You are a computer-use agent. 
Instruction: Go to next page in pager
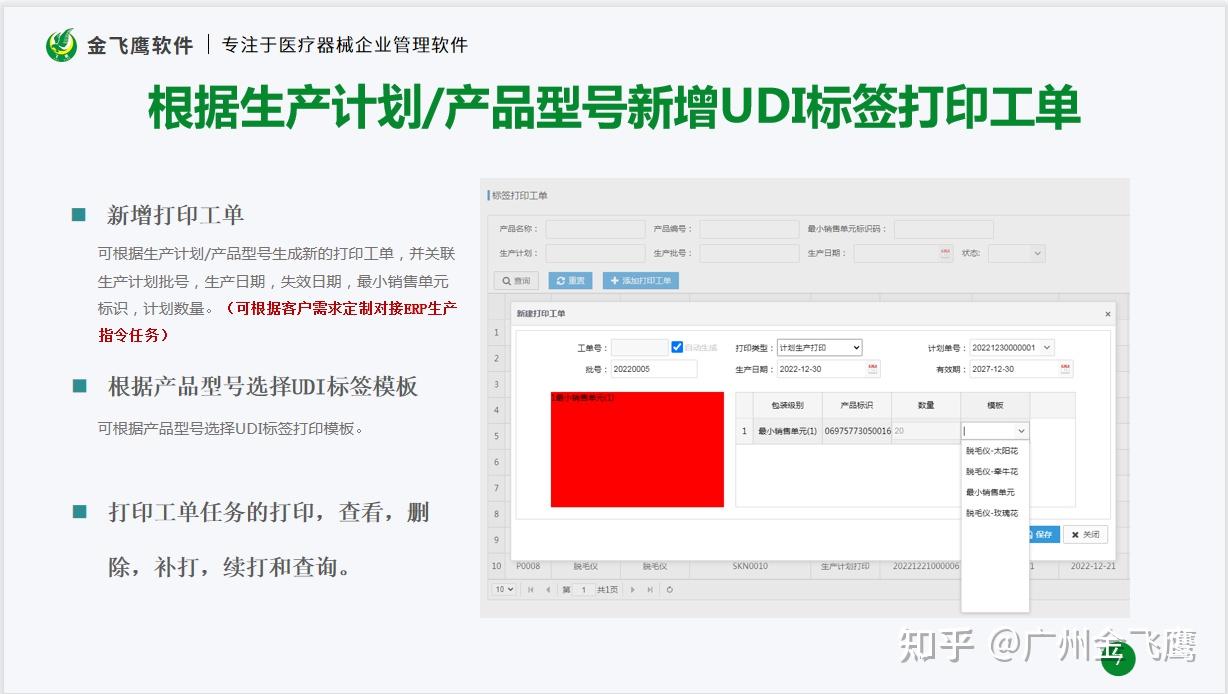click(x=633, y=590)
